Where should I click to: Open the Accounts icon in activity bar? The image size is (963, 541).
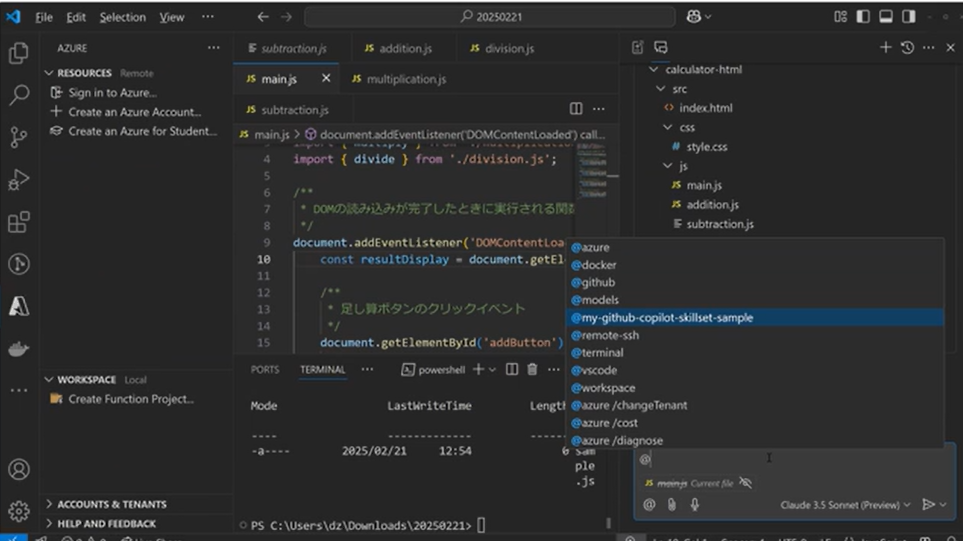tap(18, 469)
